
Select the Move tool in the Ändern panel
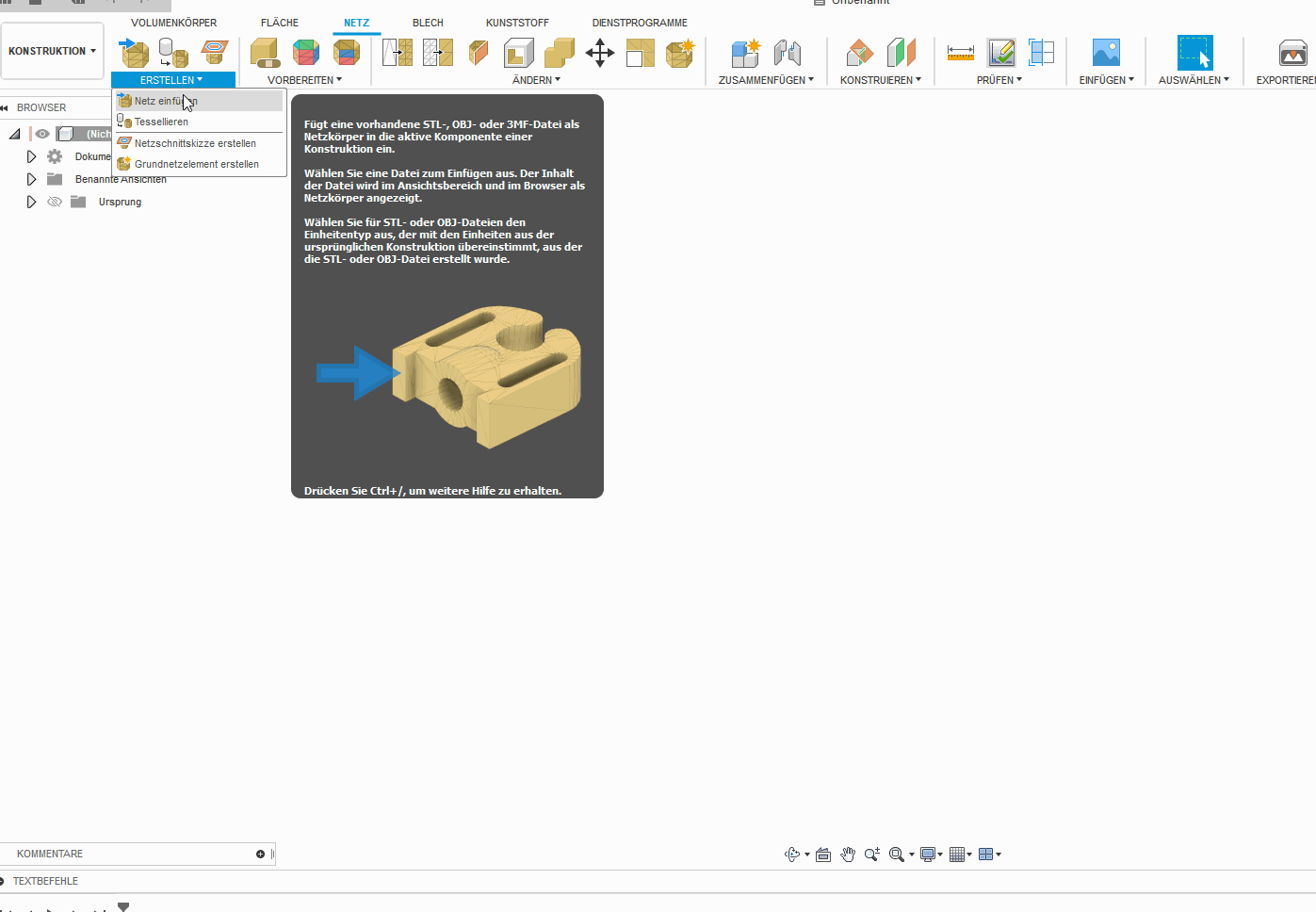click(600, 54)
